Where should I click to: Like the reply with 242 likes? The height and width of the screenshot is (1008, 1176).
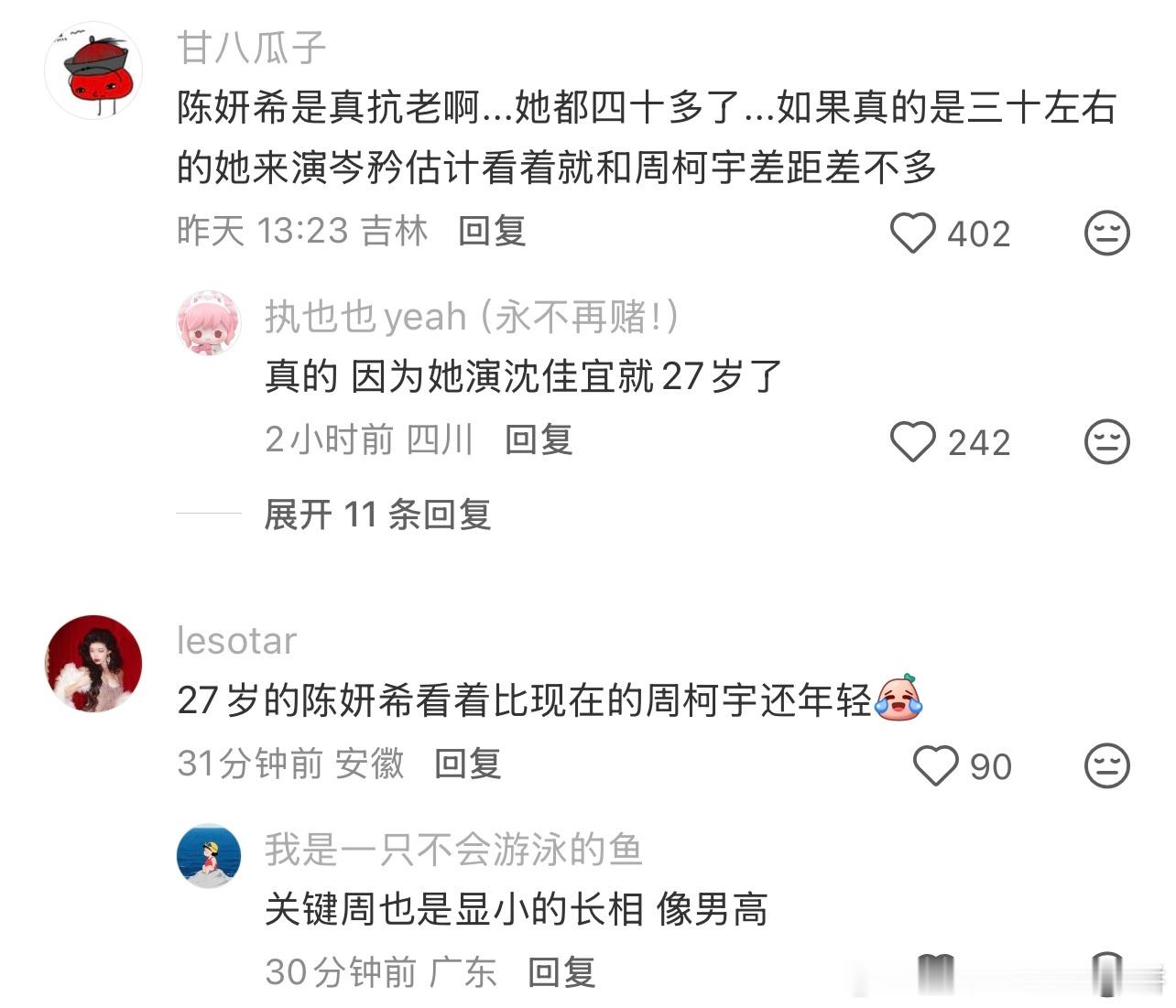coord(912,442)
